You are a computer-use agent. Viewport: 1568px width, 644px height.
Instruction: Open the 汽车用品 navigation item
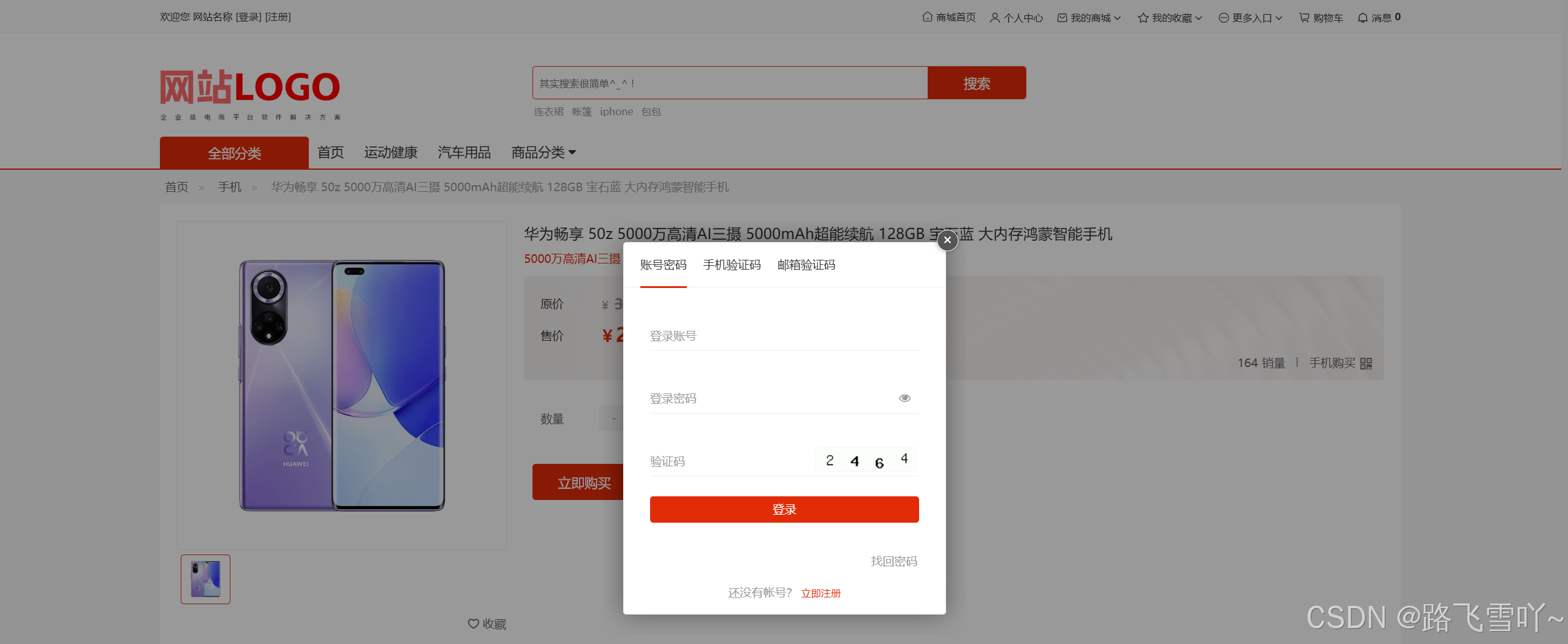tap(464, 152)
